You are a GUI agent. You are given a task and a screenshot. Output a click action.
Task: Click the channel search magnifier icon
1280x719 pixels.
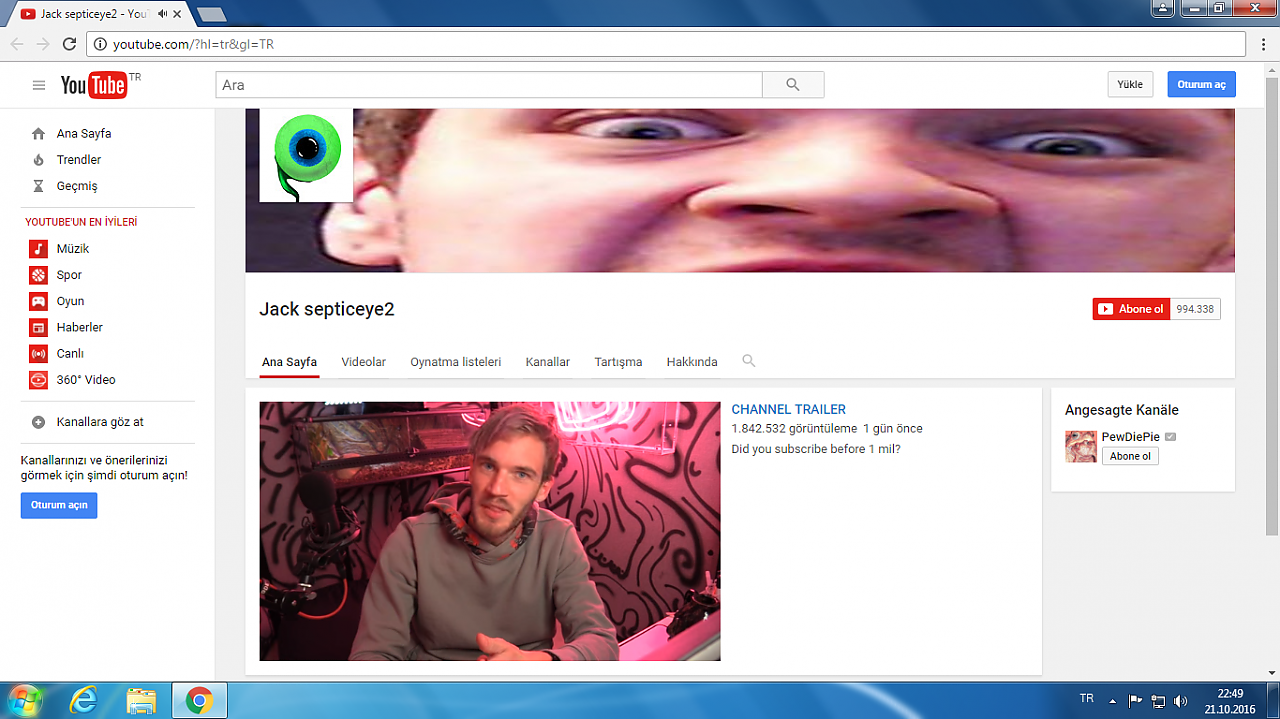click(x=749, y=361)
